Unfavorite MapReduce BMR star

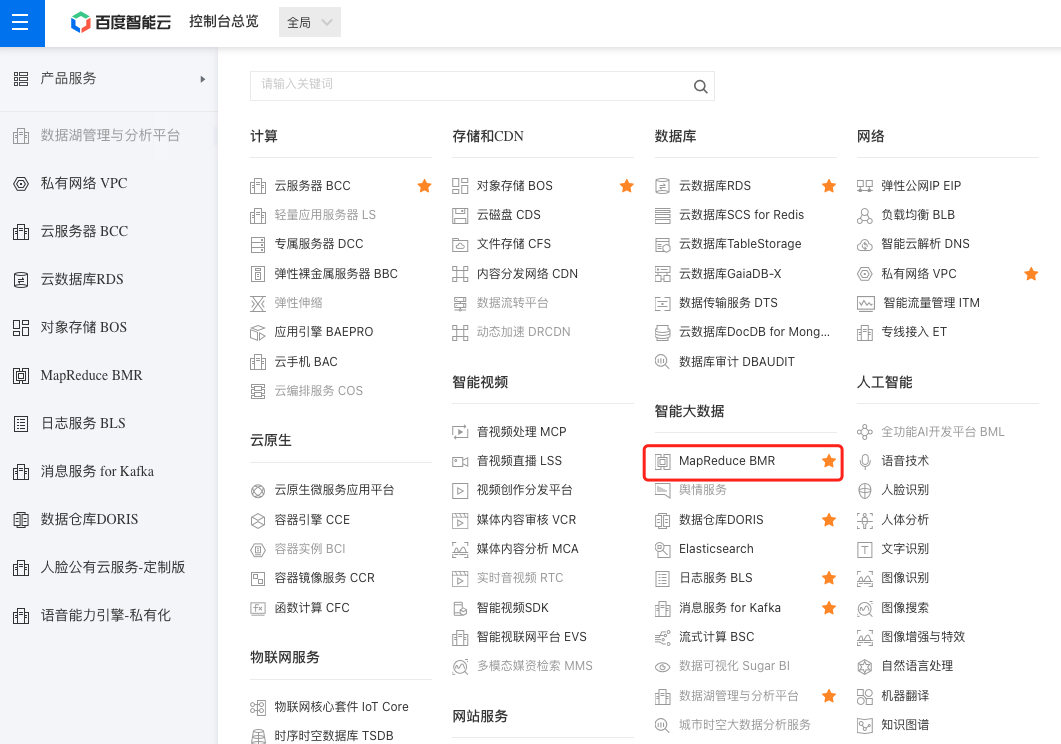(829, 461)
